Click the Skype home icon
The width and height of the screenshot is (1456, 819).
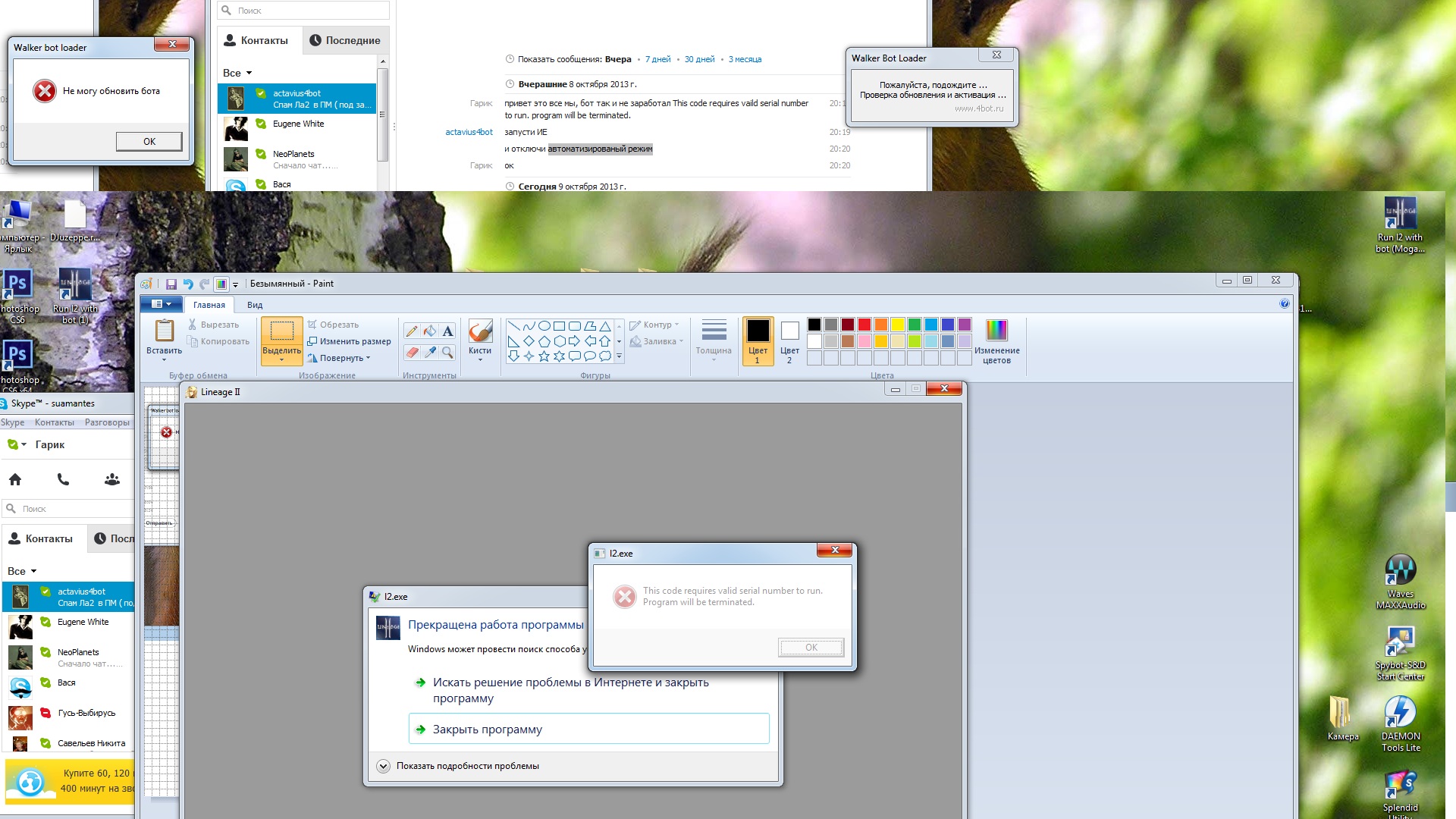(x=15, y=479)
